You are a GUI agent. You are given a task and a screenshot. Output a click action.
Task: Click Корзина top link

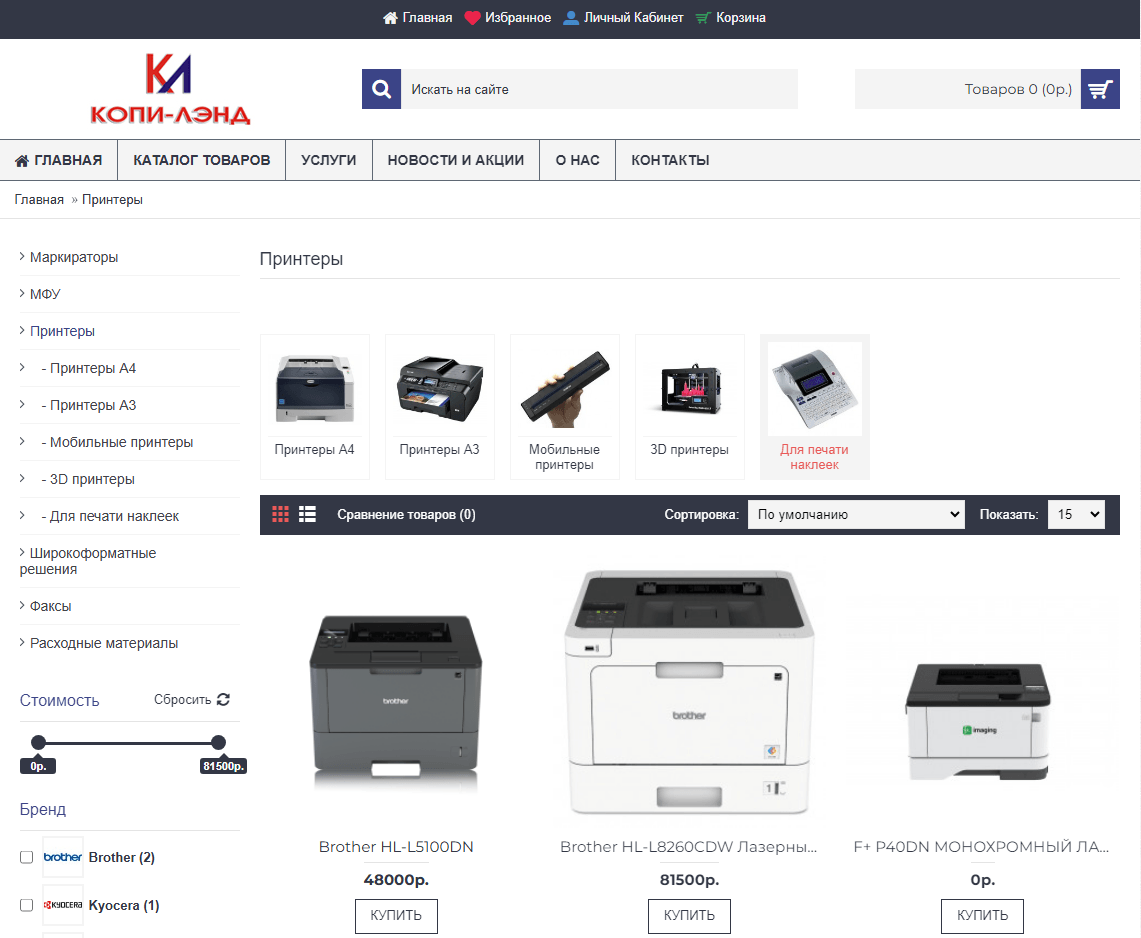[740, 17]
